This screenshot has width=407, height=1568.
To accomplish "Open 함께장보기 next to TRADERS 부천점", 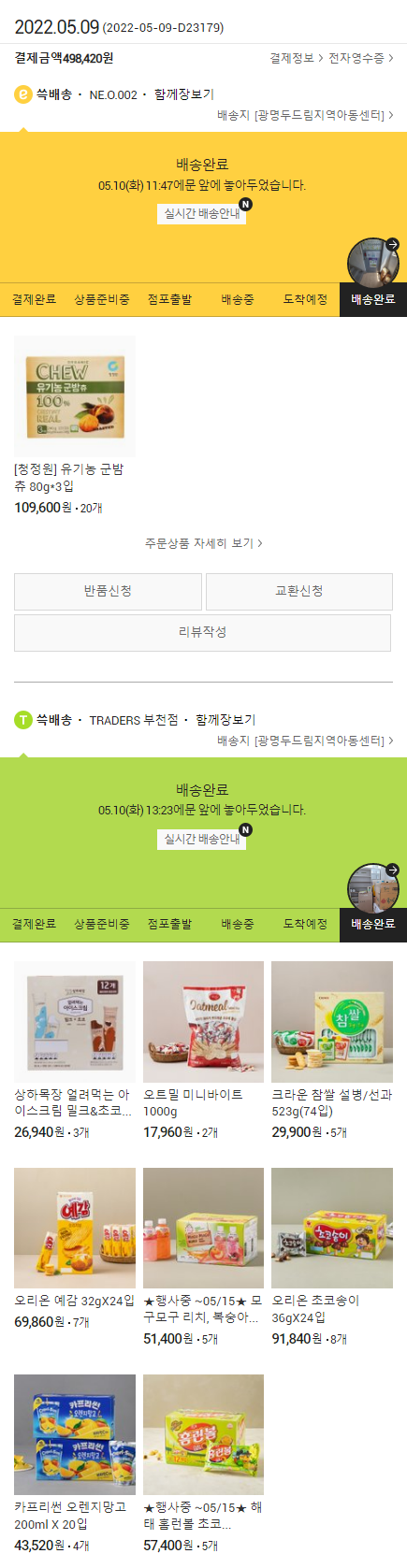I will tap(225, 720).
